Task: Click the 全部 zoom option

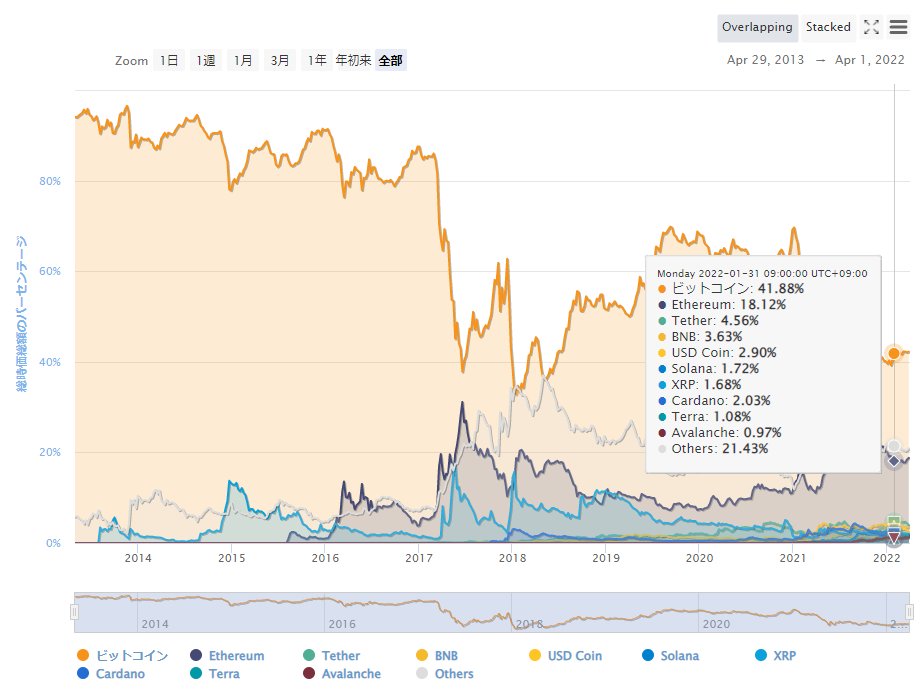Action: [x=390, y=59]
